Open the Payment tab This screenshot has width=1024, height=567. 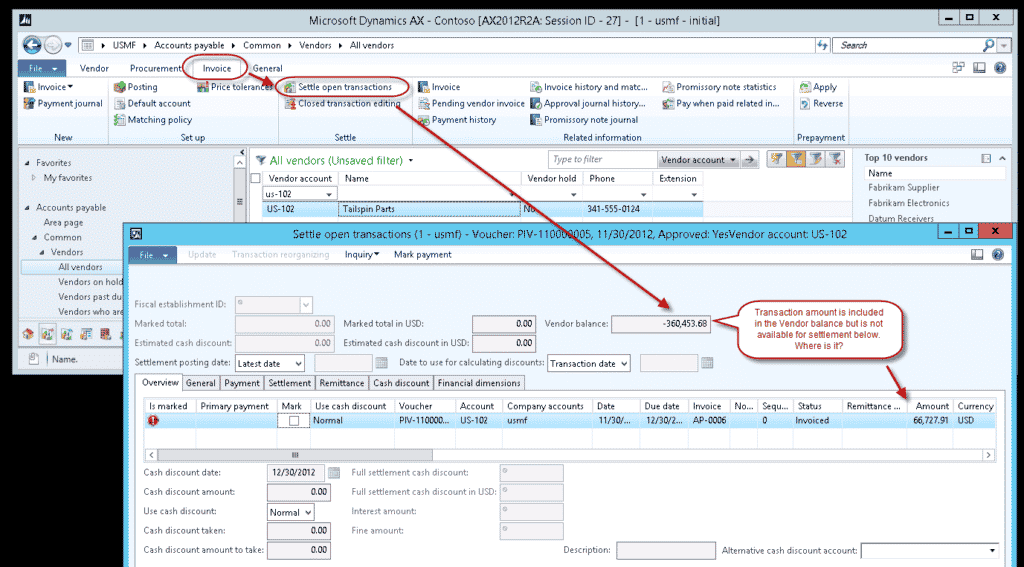242,383
